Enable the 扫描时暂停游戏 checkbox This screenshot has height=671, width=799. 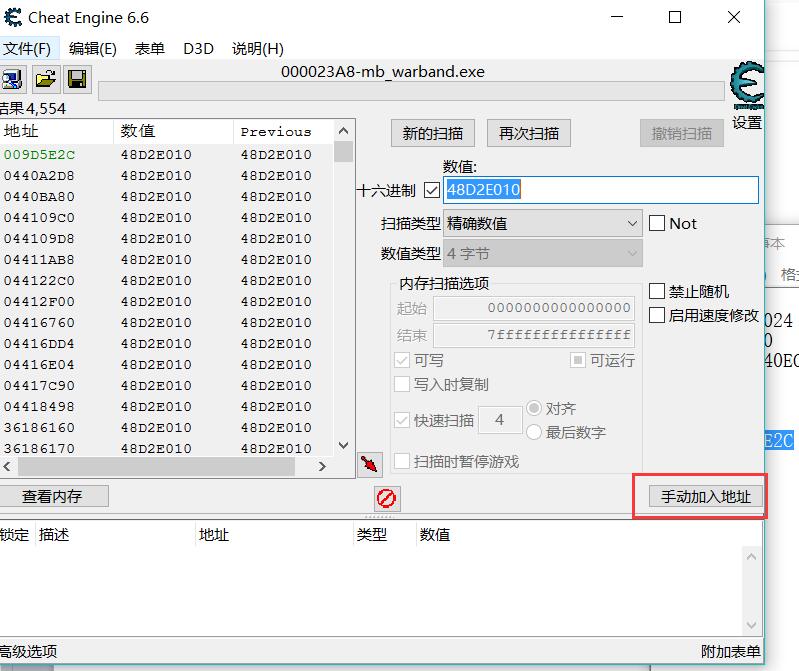(402, 462)
